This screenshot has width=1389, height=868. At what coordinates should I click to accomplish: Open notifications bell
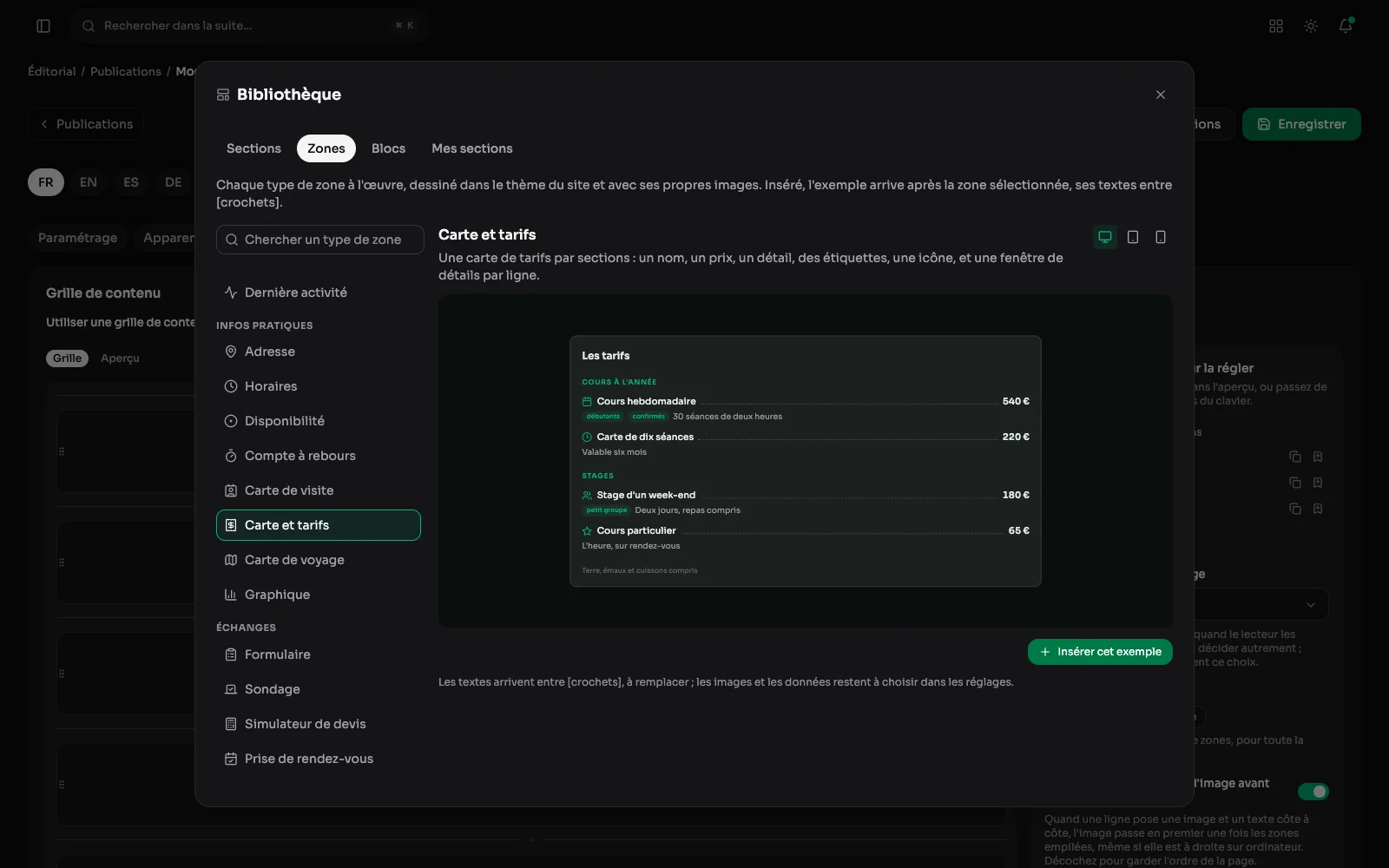pyautogui.click(x=1346, y=26)
